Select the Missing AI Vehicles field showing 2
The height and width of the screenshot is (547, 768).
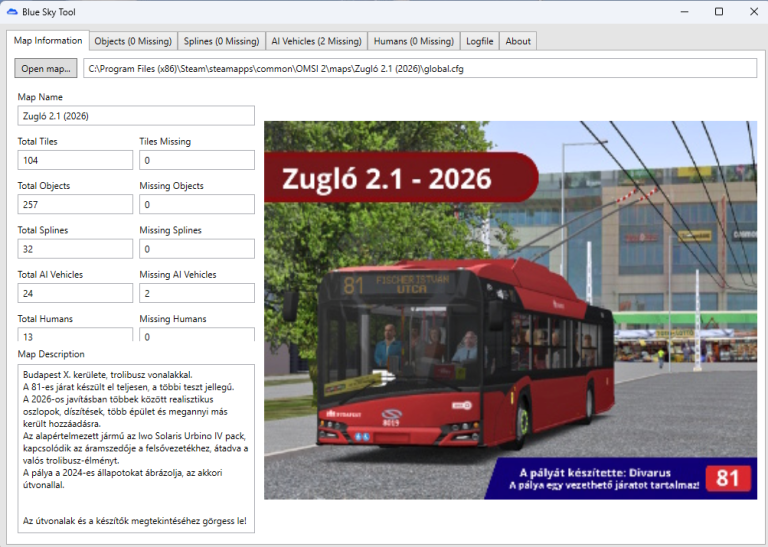click(197, 293)
